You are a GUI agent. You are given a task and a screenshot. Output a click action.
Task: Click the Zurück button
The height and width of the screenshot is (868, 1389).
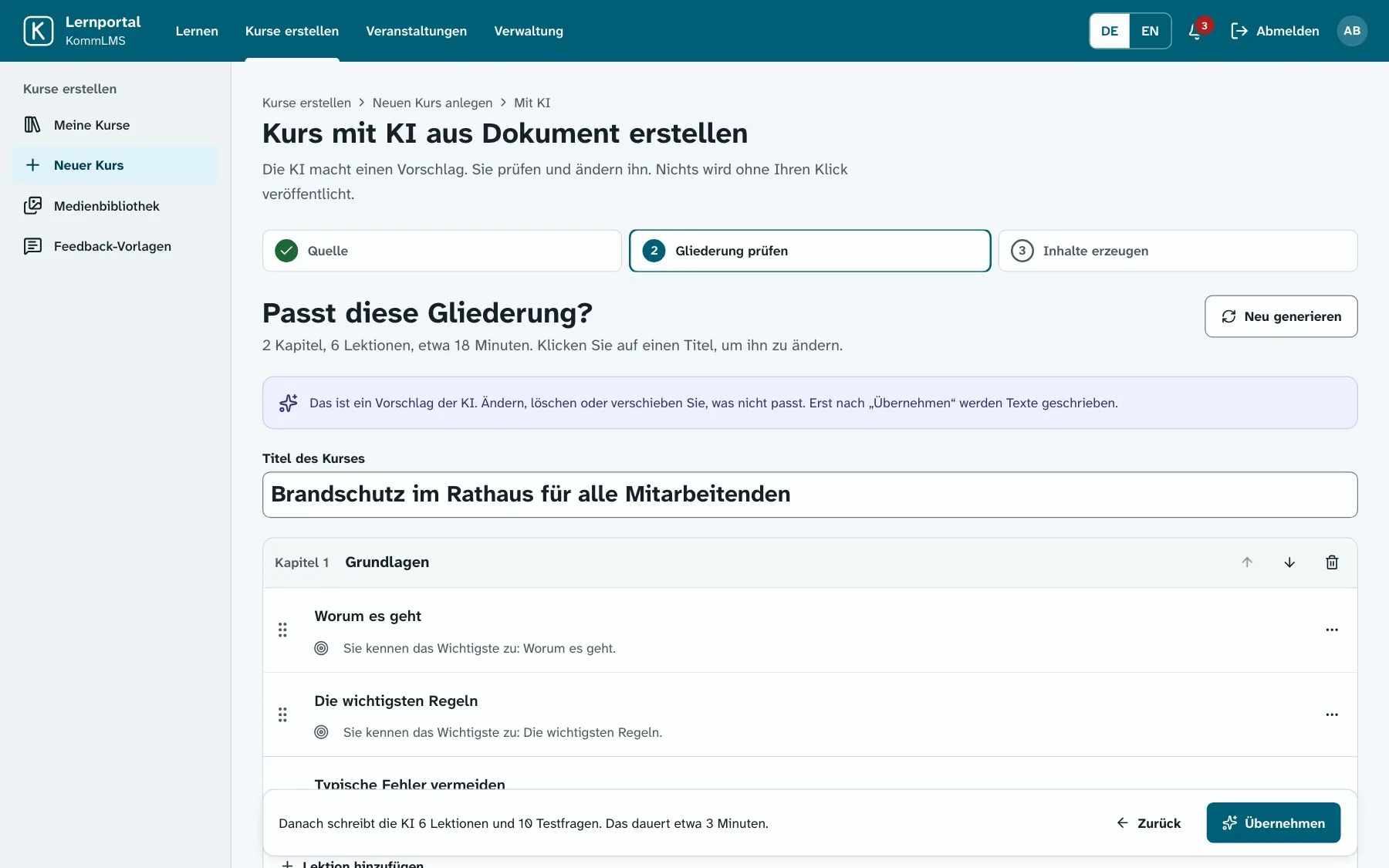(x=1149, y=823)
